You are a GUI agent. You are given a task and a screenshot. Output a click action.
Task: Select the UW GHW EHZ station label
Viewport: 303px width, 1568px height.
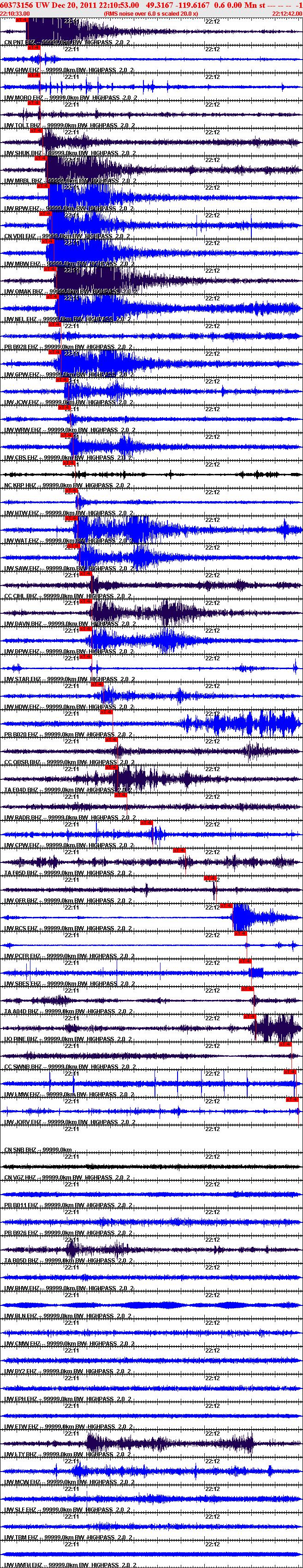[x=22, y=70]
